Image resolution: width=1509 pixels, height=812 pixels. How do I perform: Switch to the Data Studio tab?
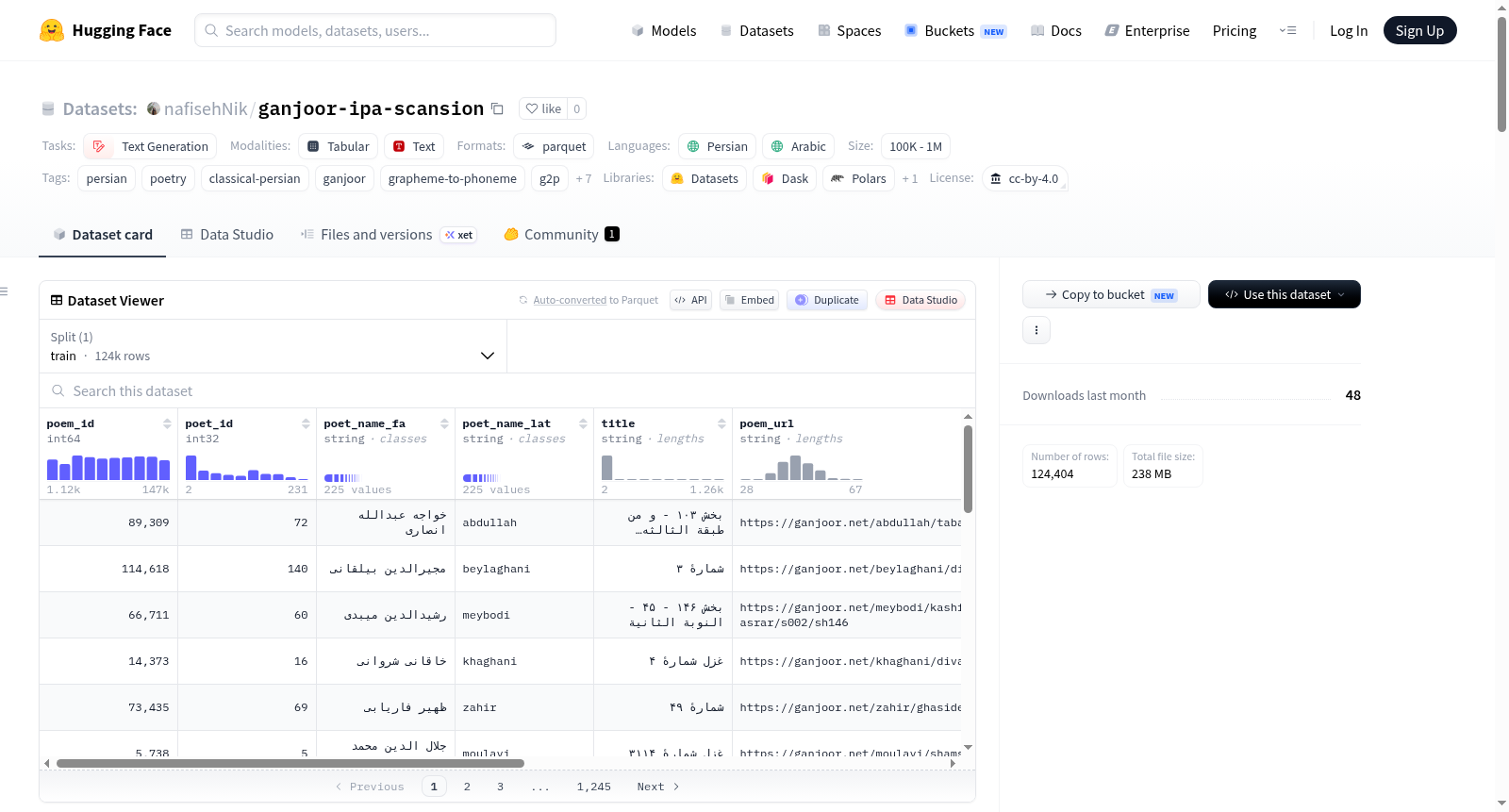point(227,234)
